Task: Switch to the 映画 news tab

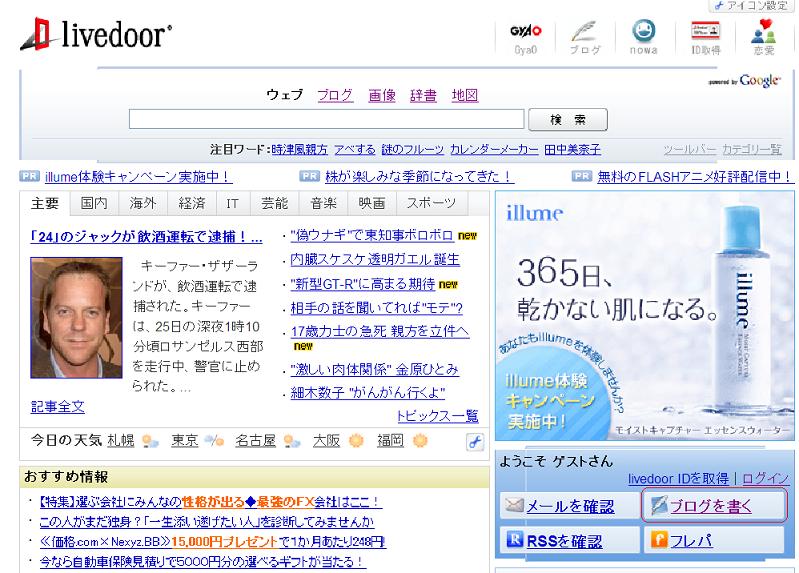Action: tap(371, 203)
